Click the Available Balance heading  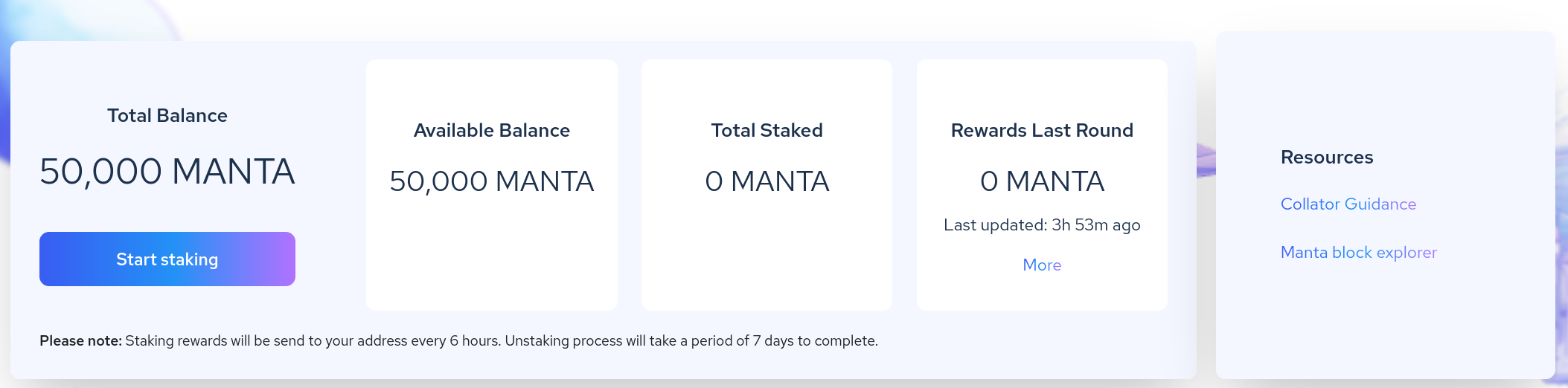pos(492,131)
